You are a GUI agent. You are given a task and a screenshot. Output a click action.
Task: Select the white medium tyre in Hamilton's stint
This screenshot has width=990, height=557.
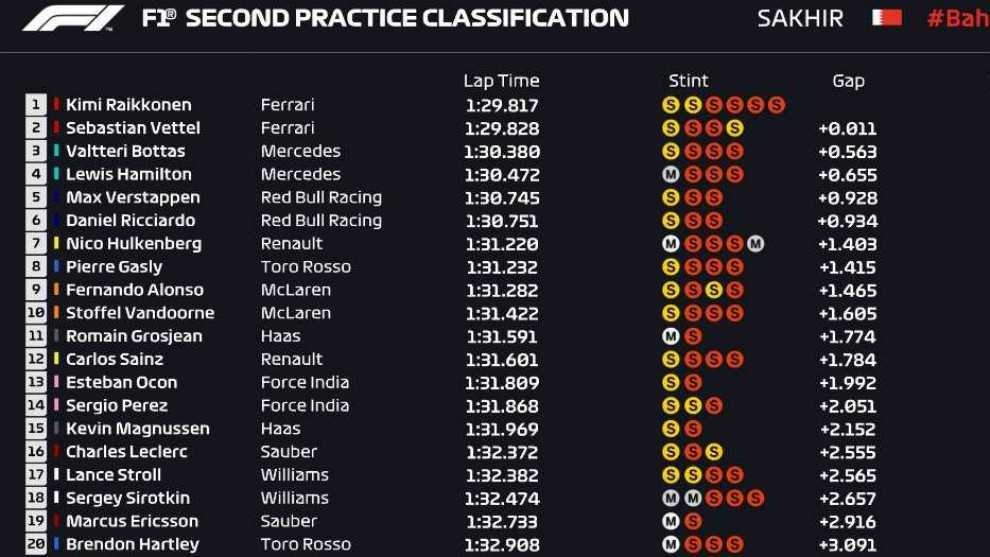pos(671,175)
